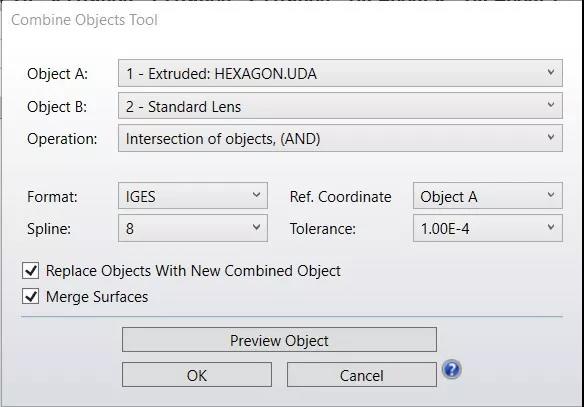Open the Object A dropdown
Screen dimensions: 584x407
point(340,73)
